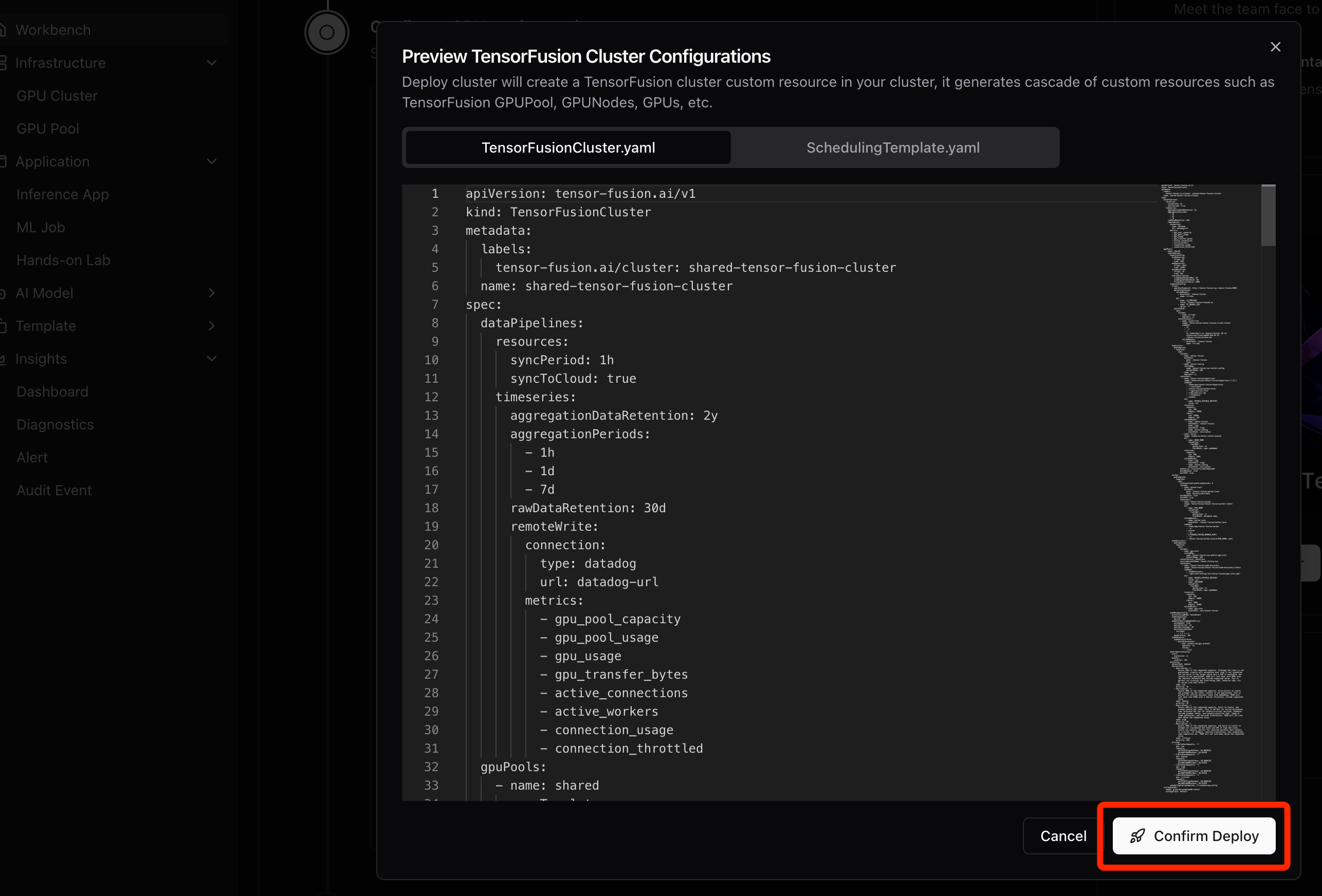
Task: Collapse the Insights section chevron
Action: [x=212, y=359]
